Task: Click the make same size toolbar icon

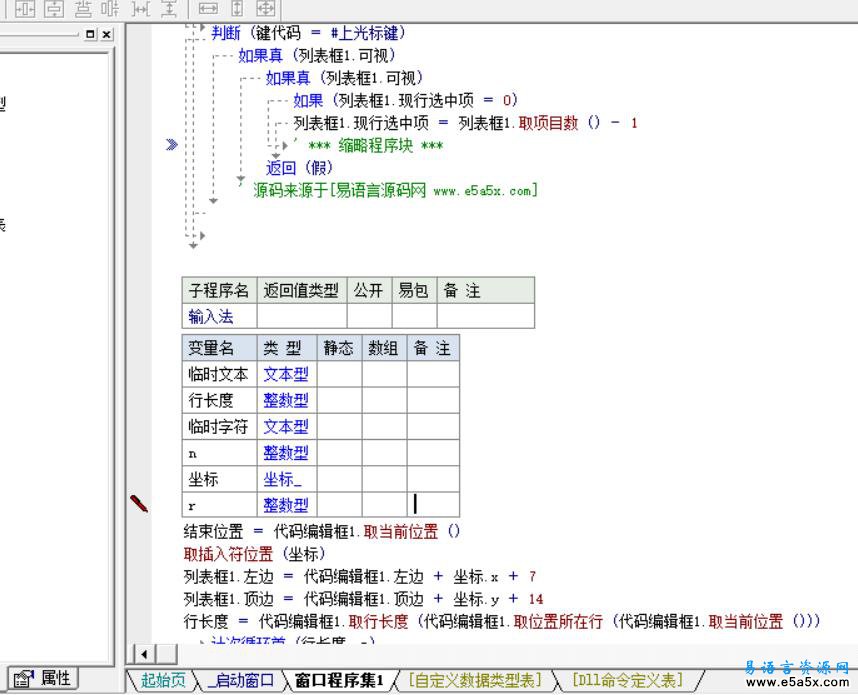Action: click(265, 8)
